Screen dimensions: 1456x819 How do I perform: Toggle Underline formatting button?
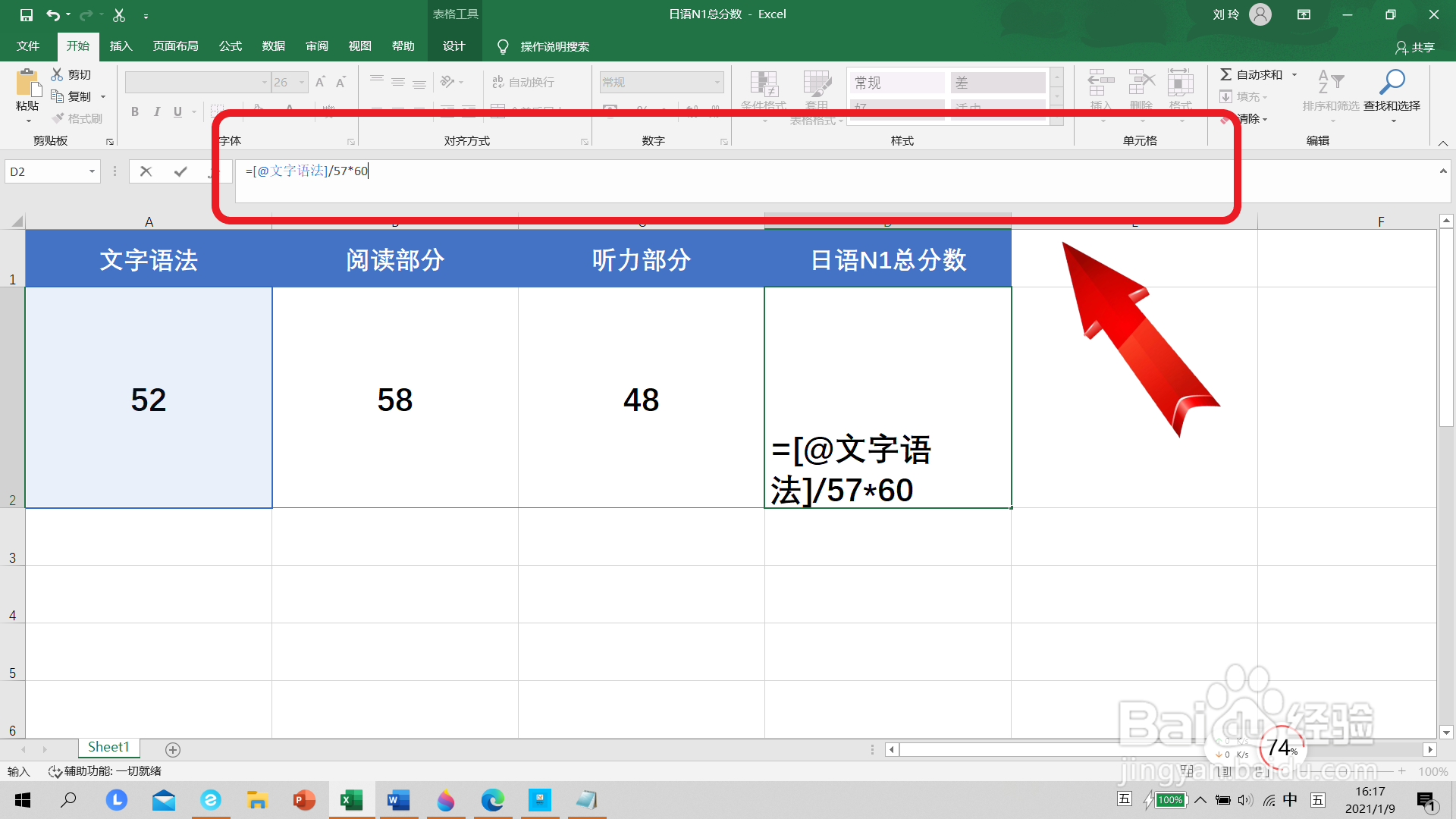point(177,112)
